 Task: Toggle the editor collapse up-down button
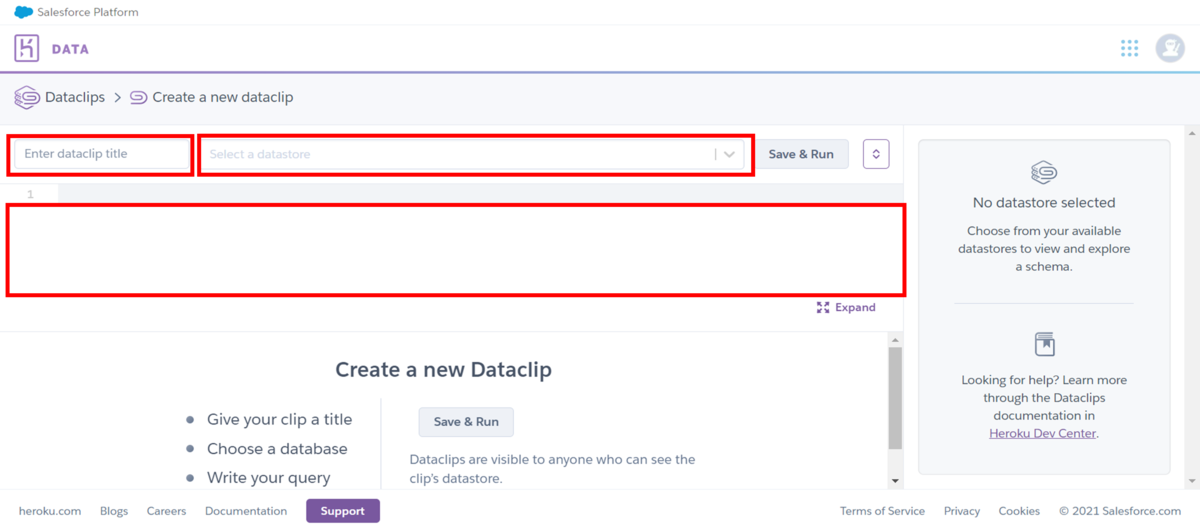876,154
